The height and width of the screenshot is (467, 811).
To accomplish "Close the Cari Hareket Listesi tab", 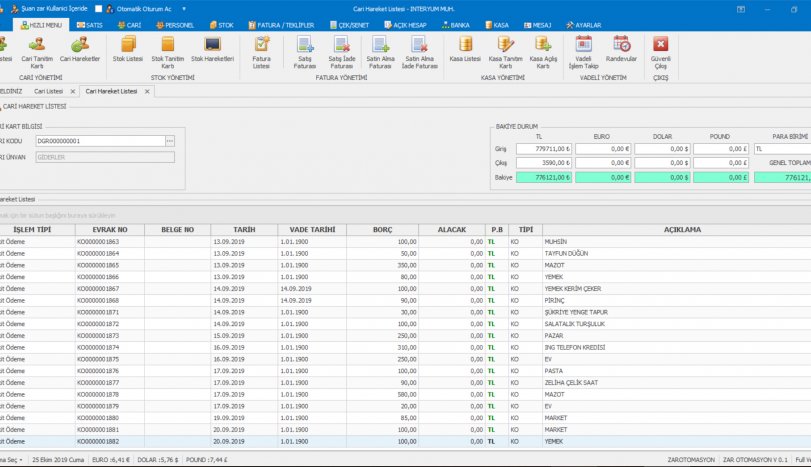I will click(x=147, y=92).
